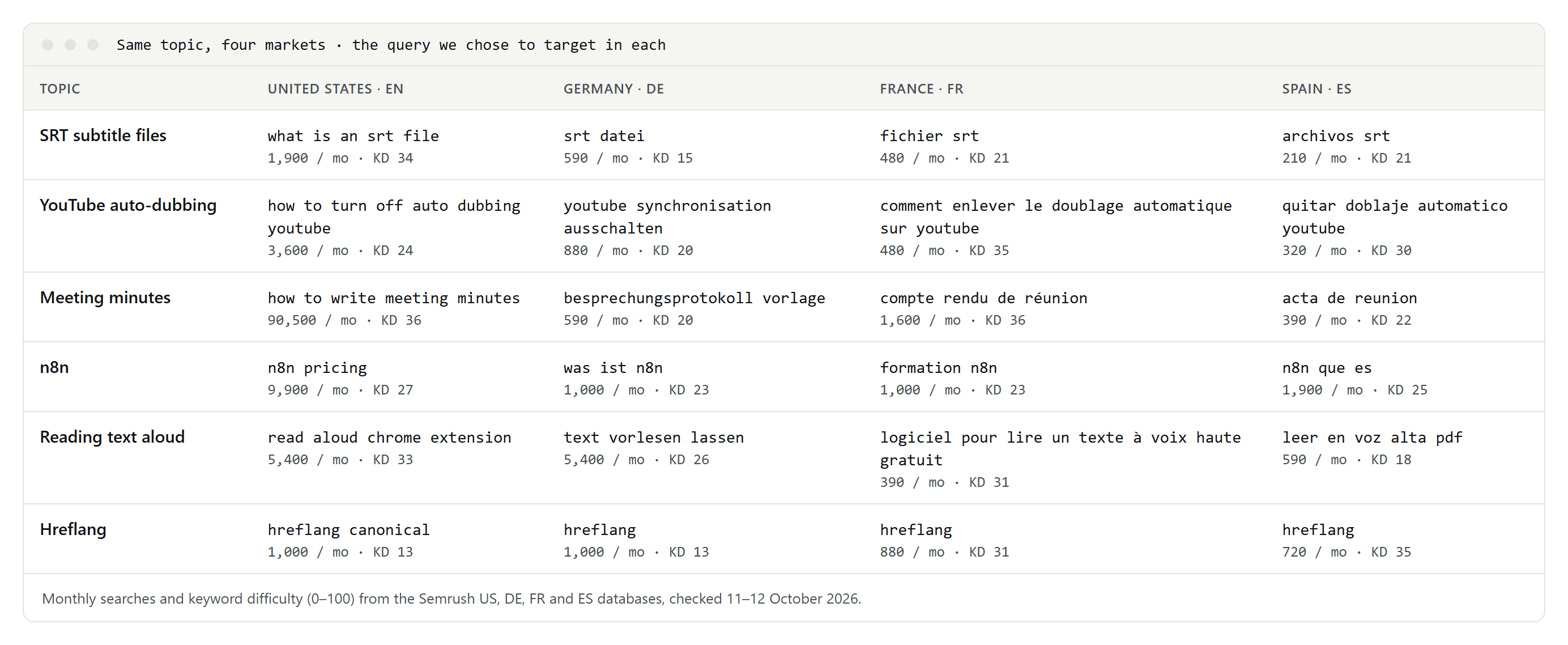Click the '3,600 / mo · KD 24' stats

pos(340,251)
